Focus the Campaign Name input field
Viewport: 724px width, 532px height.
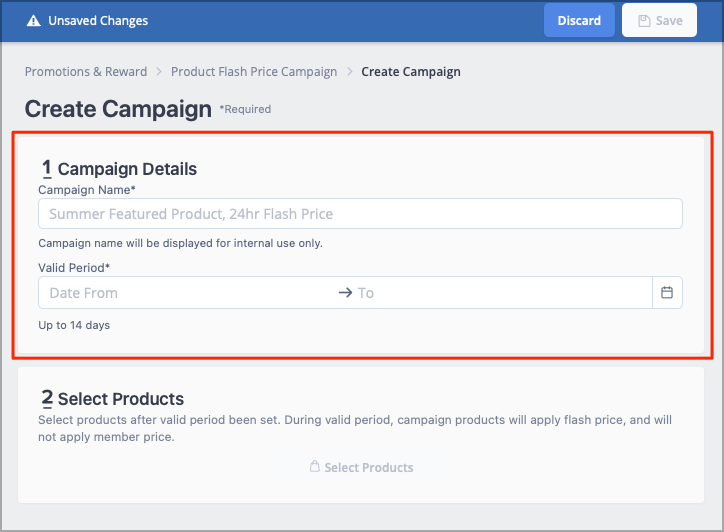[x=360, y=213]
